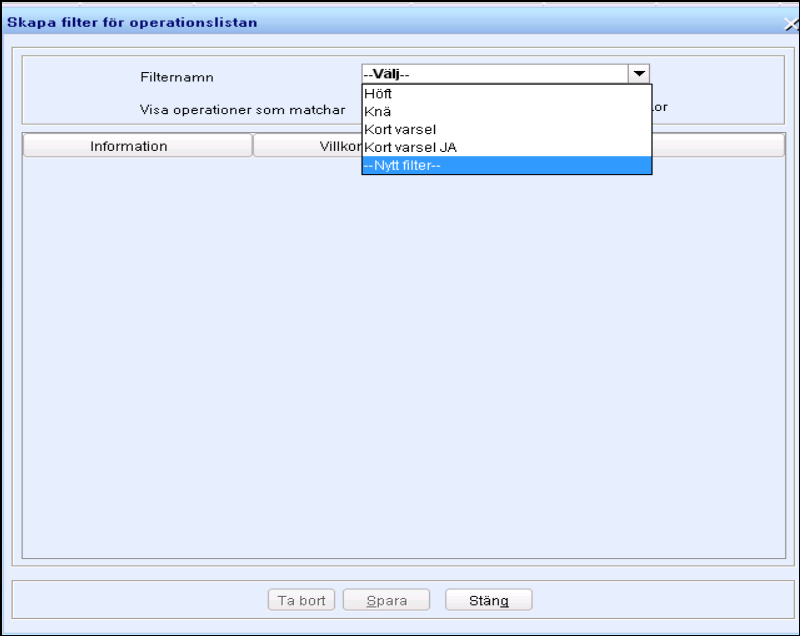
Task: Click the column header right of the dropdown list
Action: (x=718, y=146)
